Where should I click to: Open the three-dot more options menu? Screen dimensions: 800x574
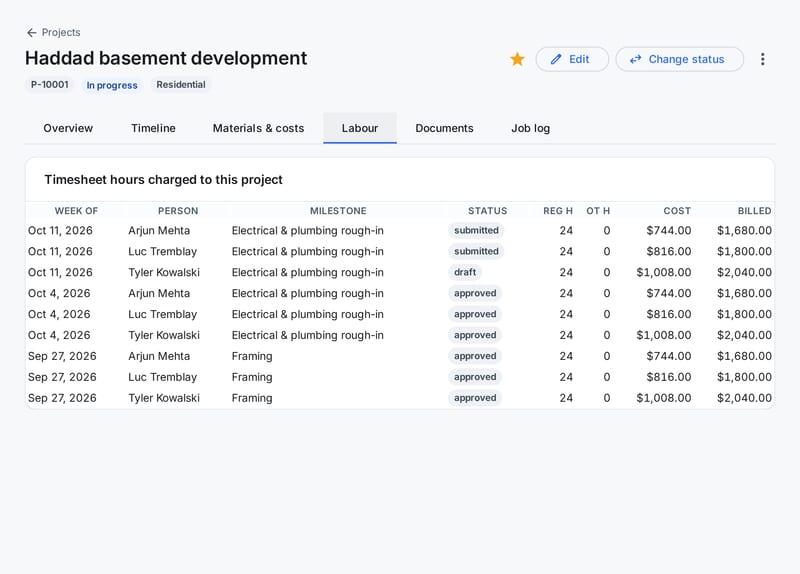click(762, 59)
